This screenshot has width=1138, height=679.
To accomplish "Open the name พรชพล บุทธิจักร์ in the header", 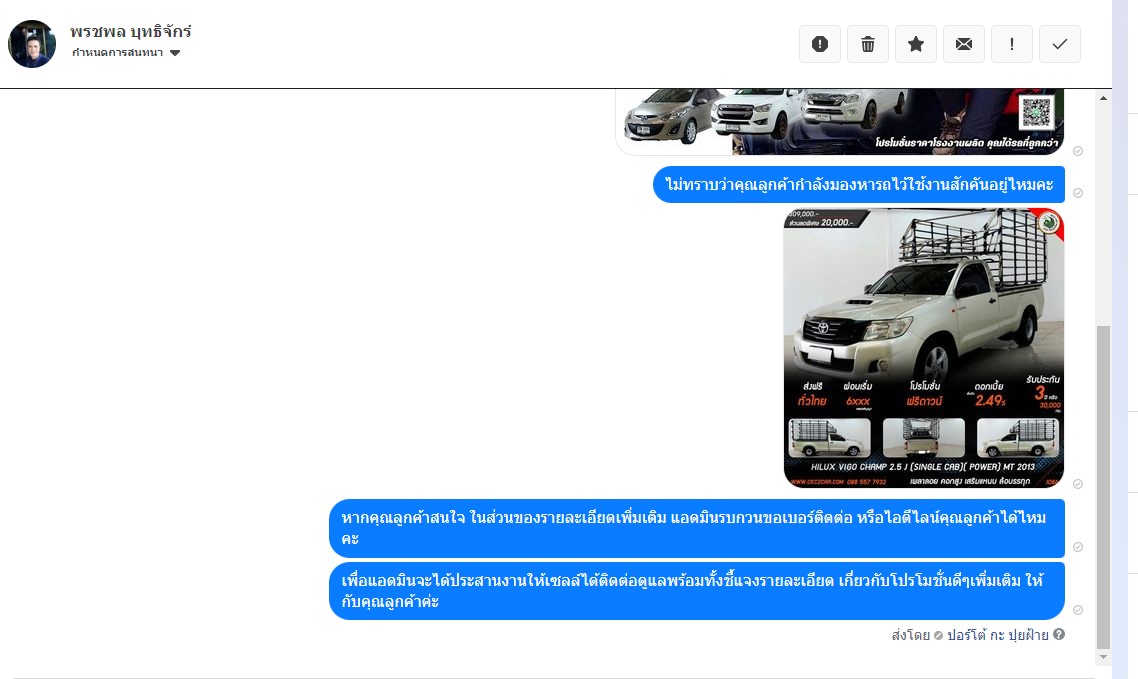I will click(131, 31).
